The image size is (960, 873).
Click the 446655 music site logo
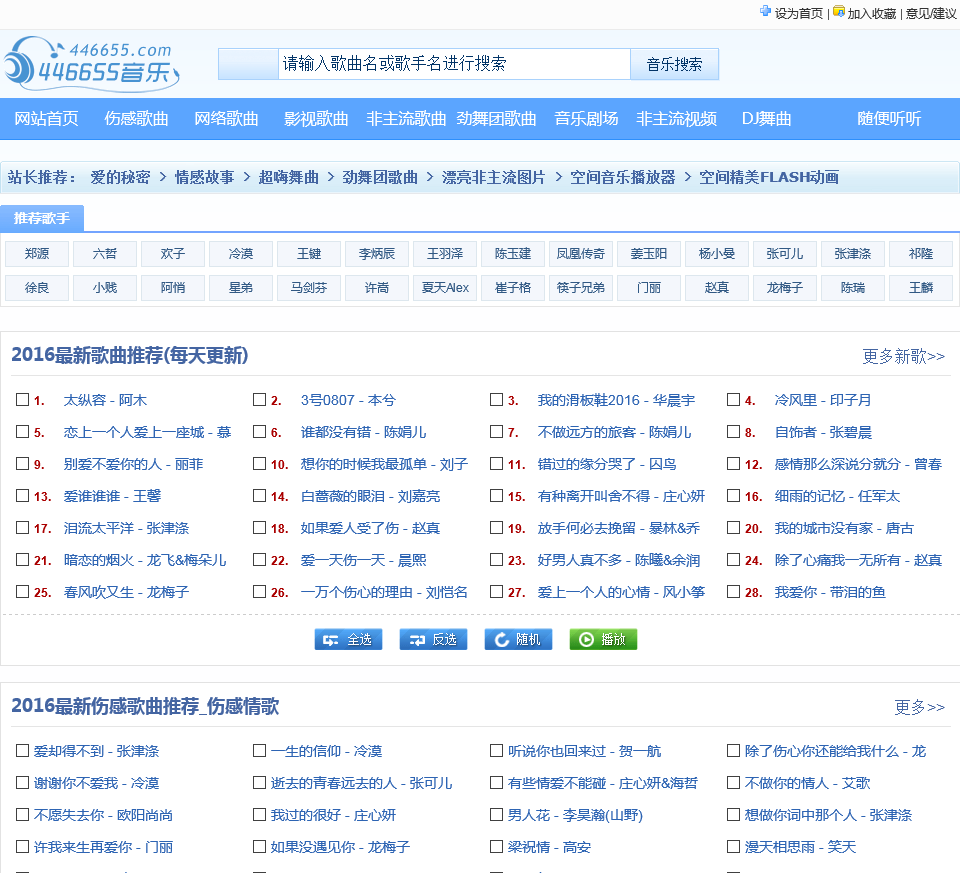tap(92, 64)
